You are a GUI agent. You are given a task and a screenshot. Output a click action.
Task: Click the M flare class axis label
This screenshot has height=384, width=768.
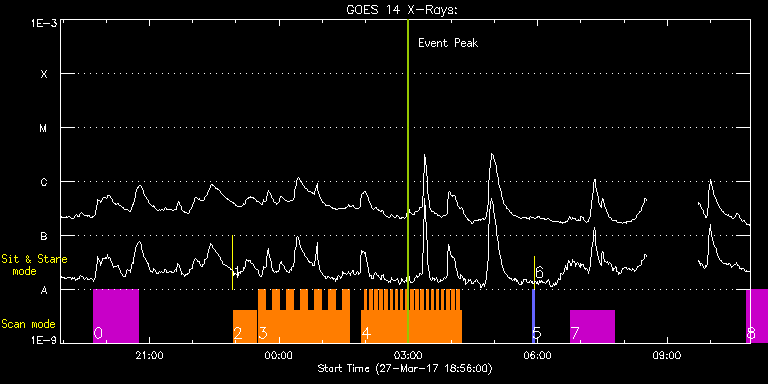tap(44, 128)
